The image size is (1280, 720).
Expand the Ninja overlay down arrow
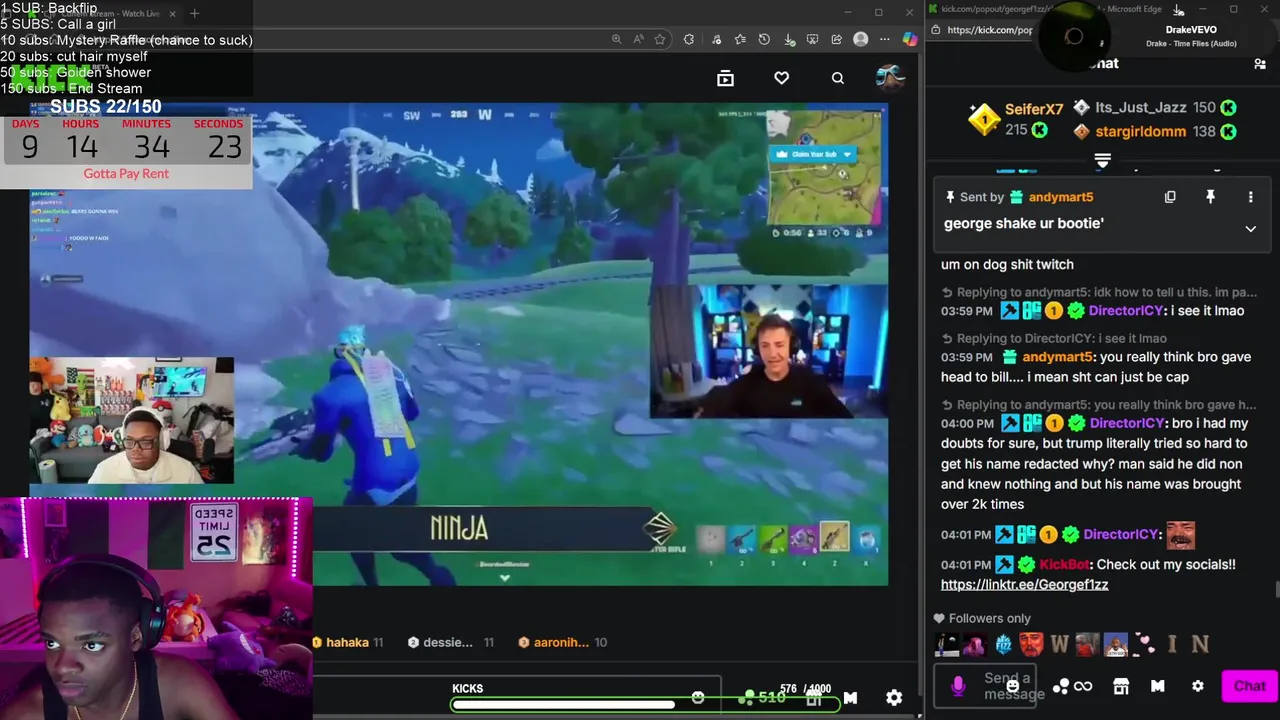point(504,577)
